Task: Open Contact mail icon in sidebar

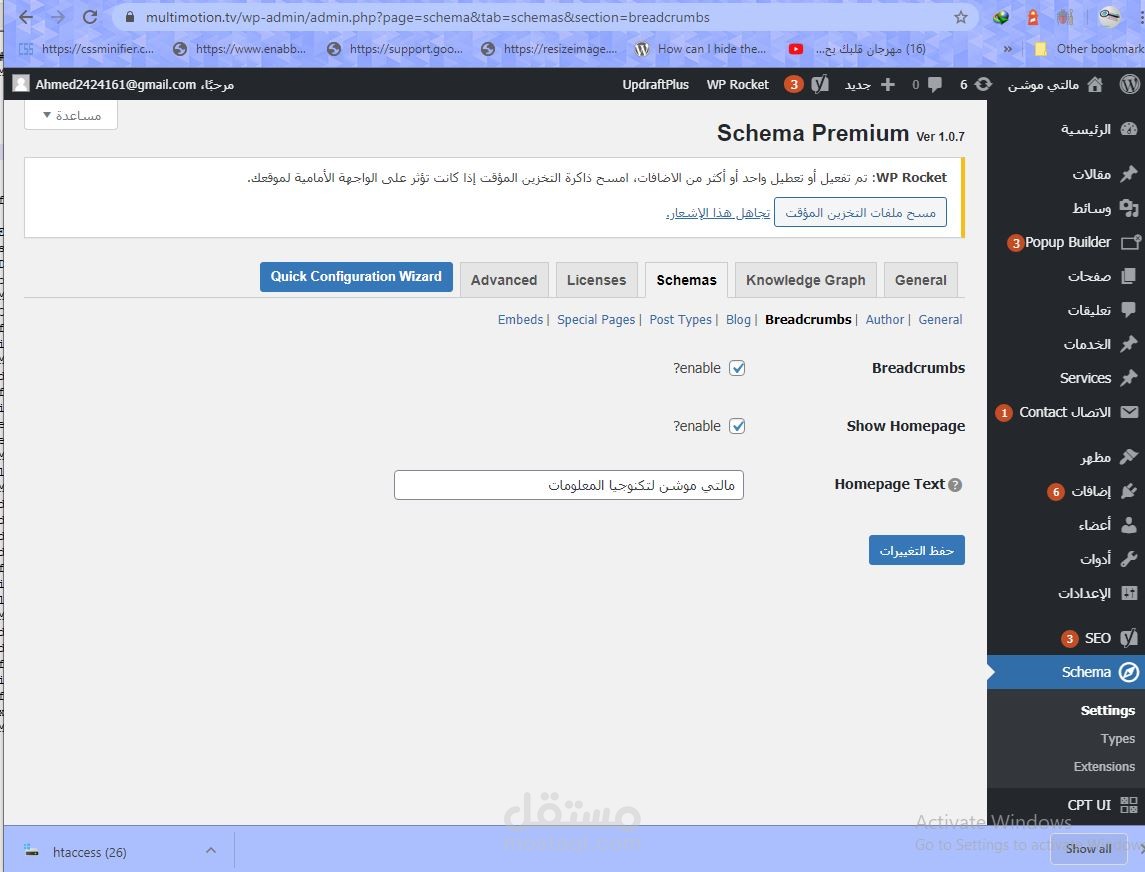Action: coord(1129,412)
